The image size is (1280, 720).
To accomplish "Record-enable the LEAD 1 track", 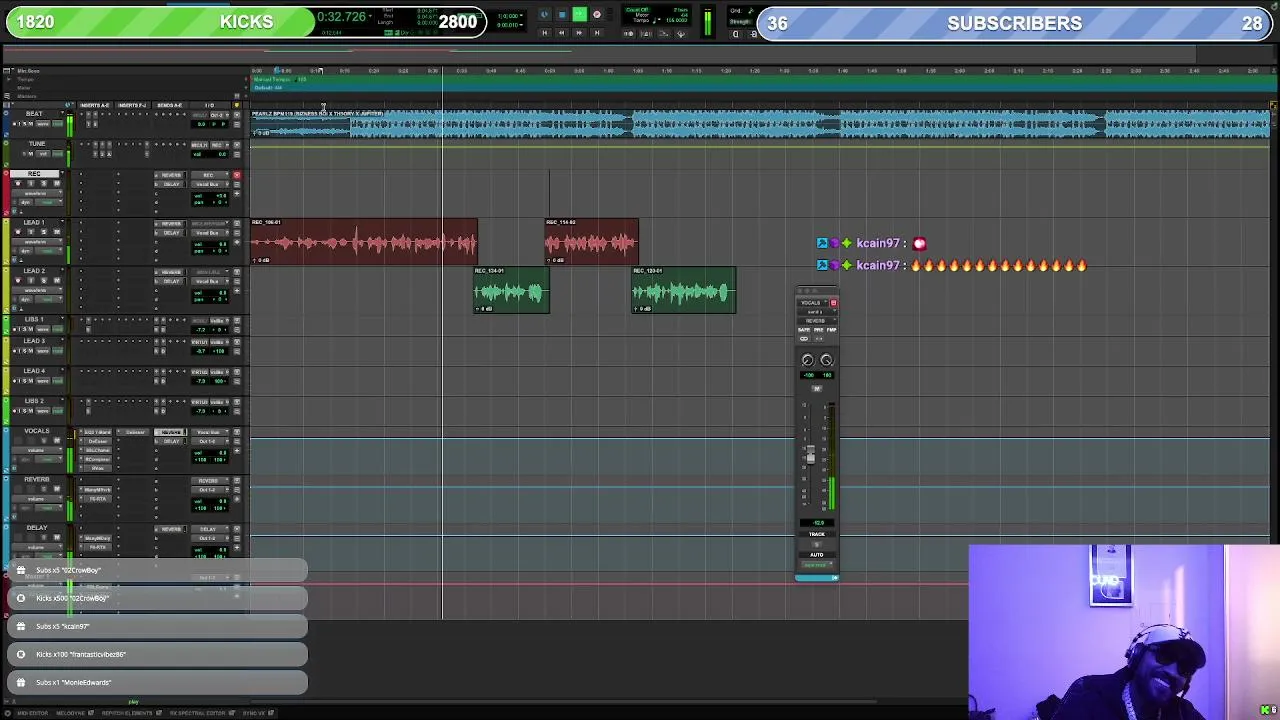I will point(18,232).
